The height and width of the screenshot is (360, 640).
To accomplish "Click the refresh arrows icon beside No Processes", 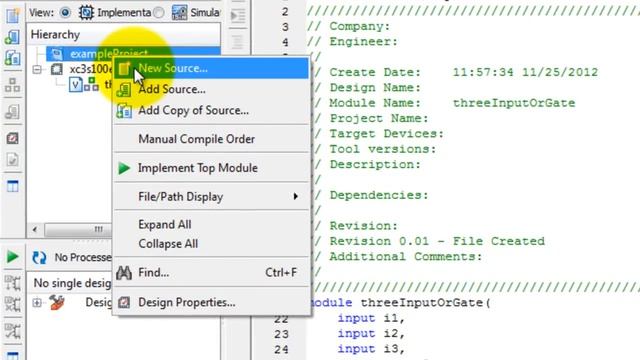I will 39,258.
